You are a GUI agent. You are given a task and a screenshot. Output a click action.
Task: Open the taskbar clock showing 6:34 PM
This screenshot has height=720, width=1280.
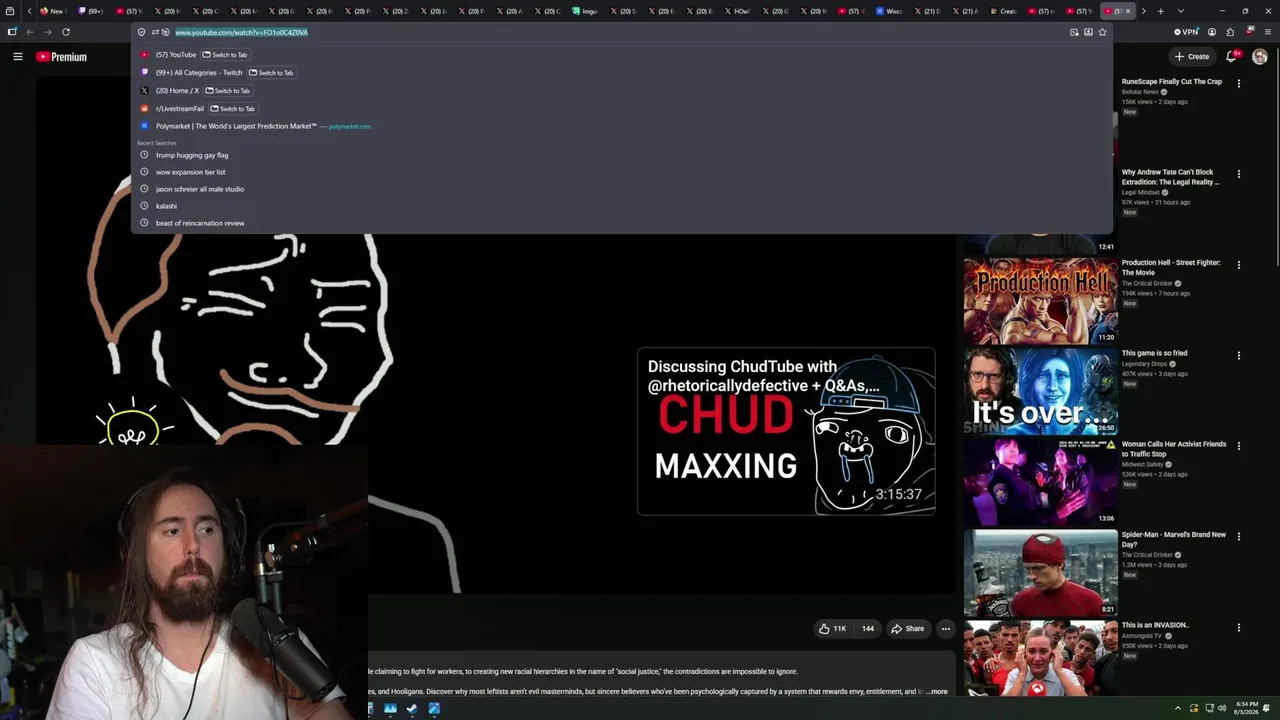tap(1246, 708)
